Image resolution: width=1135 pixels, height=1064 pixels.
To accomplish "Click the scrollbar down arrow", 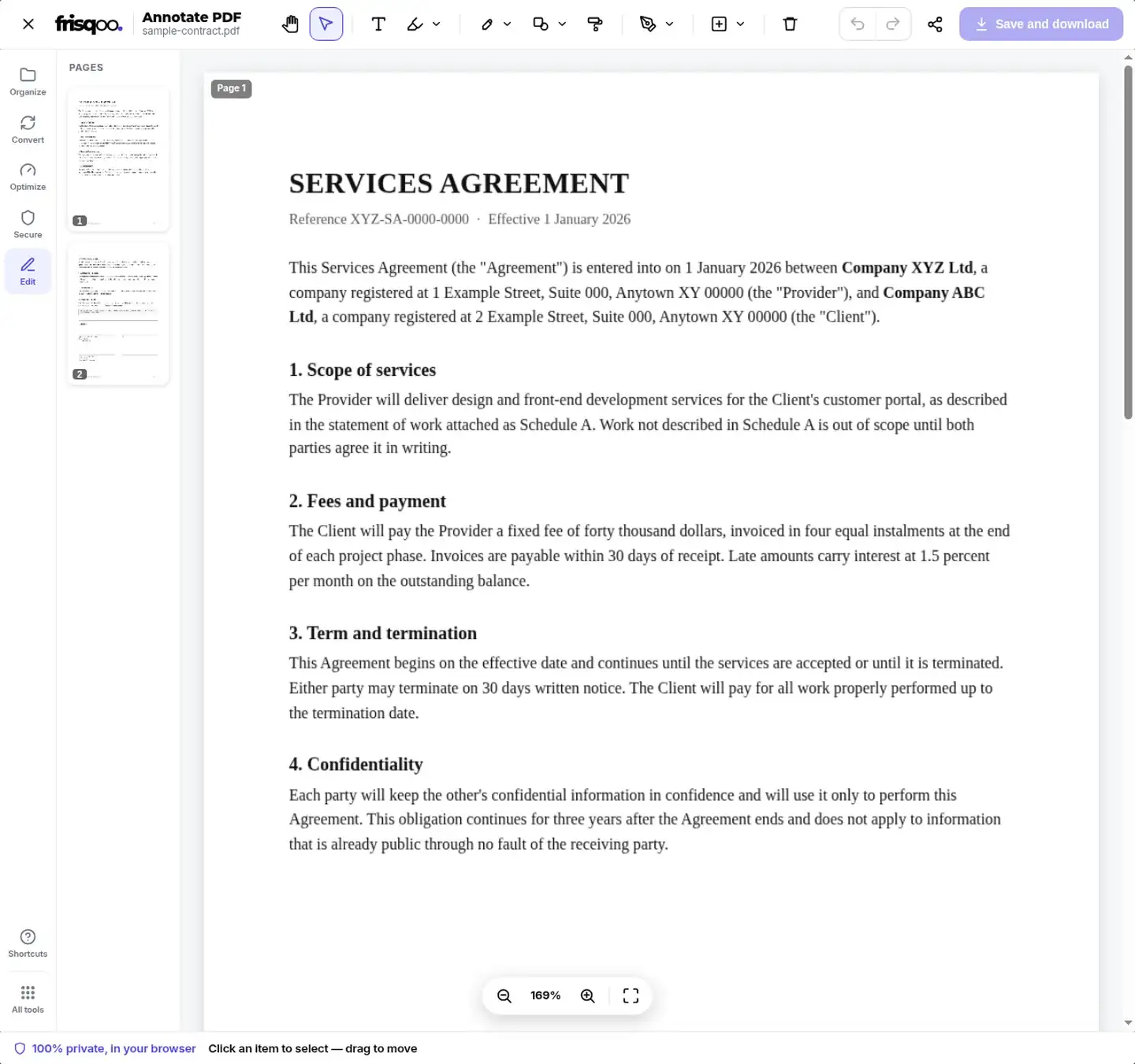I will click(1128, 1023).
